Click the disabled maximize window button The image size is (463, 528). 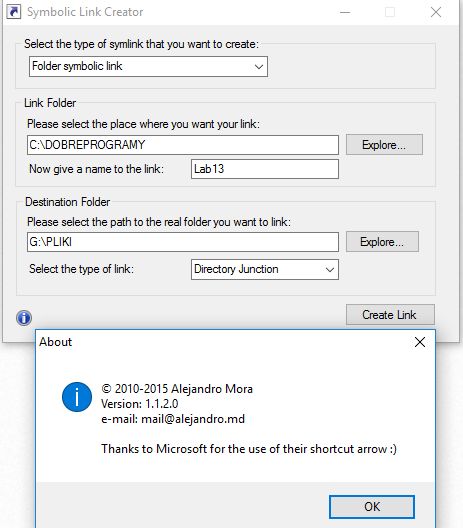point(390,12)
